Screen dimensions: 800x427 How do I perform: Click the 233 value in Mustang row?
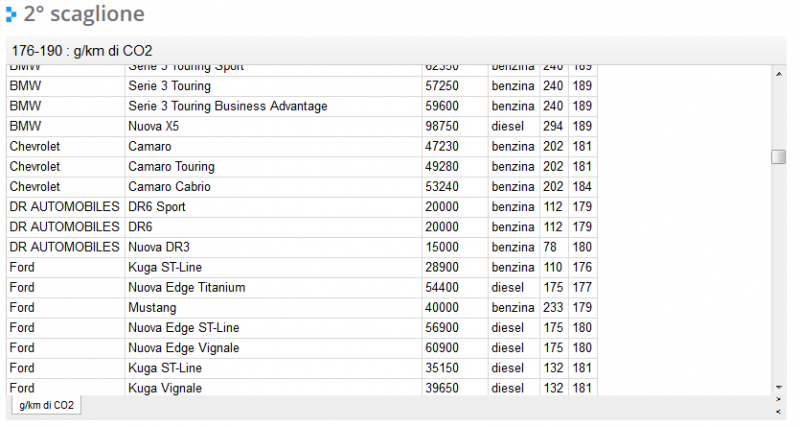pos(554,308)
